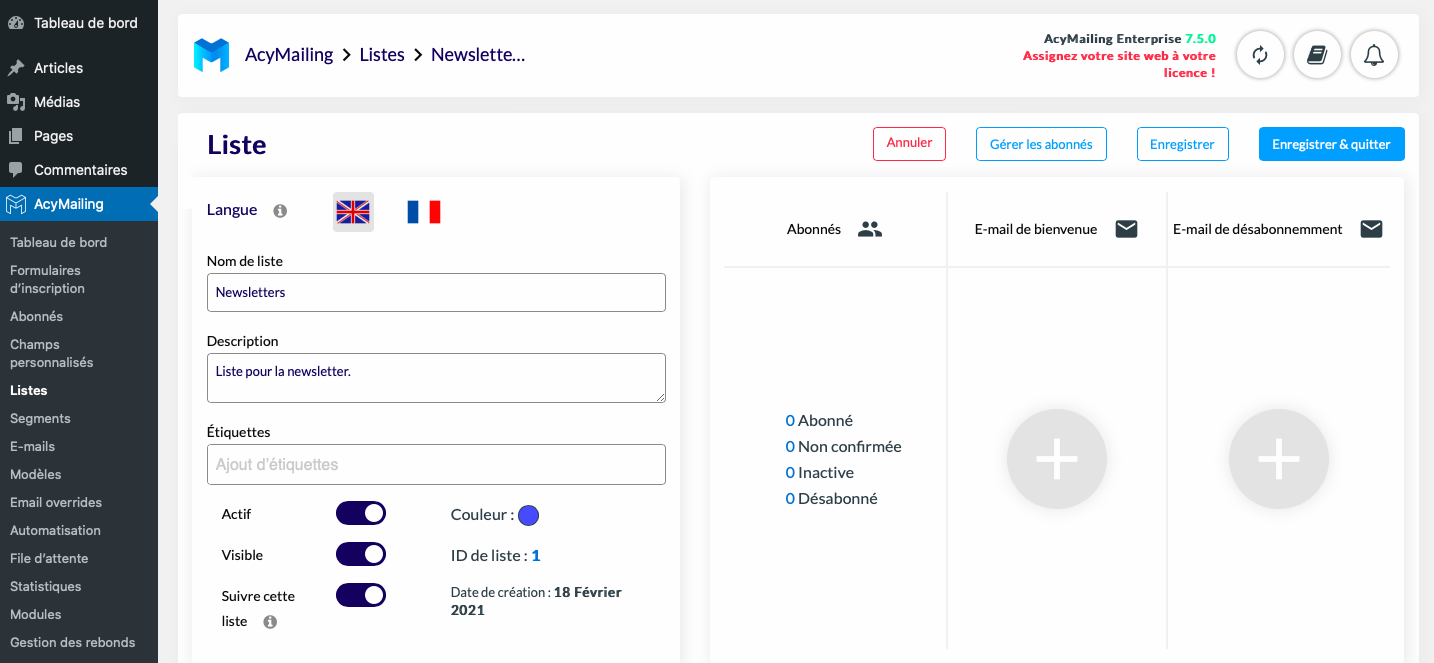Open Segments in the AcyMailing submenu
The height and width of the screenshot is (663, 1434).
[40, 418]
